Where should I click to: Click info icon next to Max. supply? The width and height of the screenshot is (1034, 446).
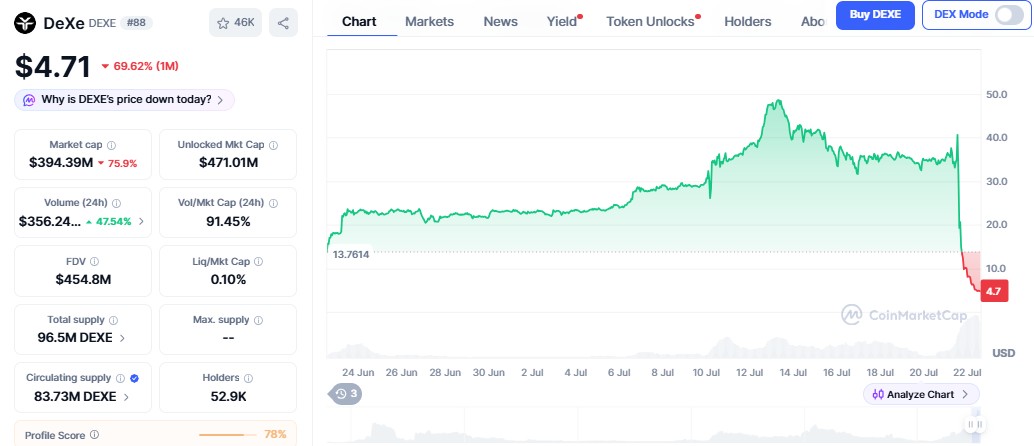258,320
